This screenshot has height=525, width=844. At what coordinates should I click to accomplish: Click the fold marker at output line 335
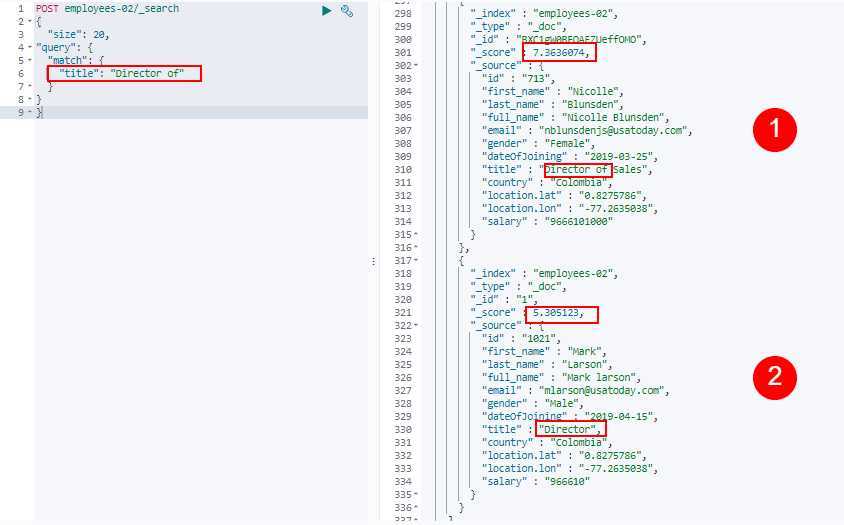tap(416, 494)
